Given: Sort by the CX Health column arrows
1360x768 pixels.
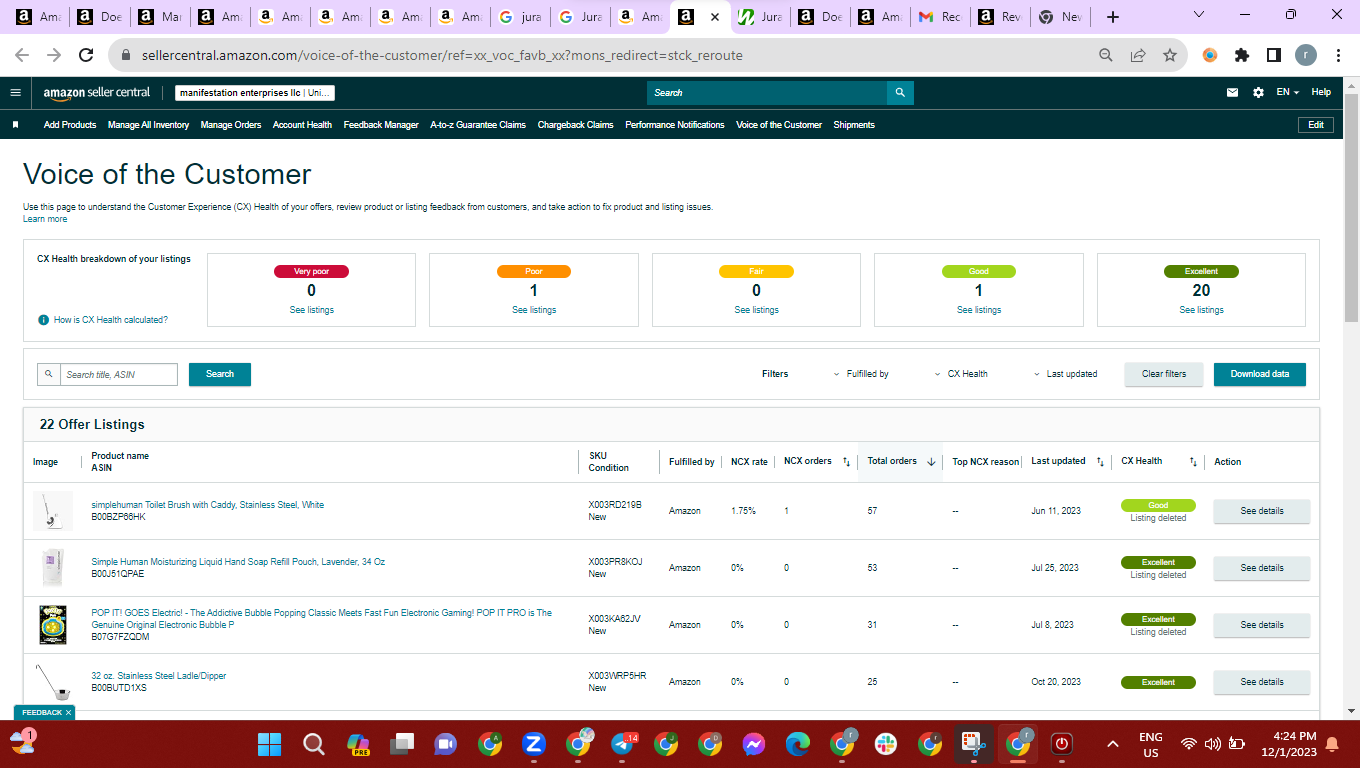Looking at the screenshot, I should pyautogui.click(x=1193, y=462).
